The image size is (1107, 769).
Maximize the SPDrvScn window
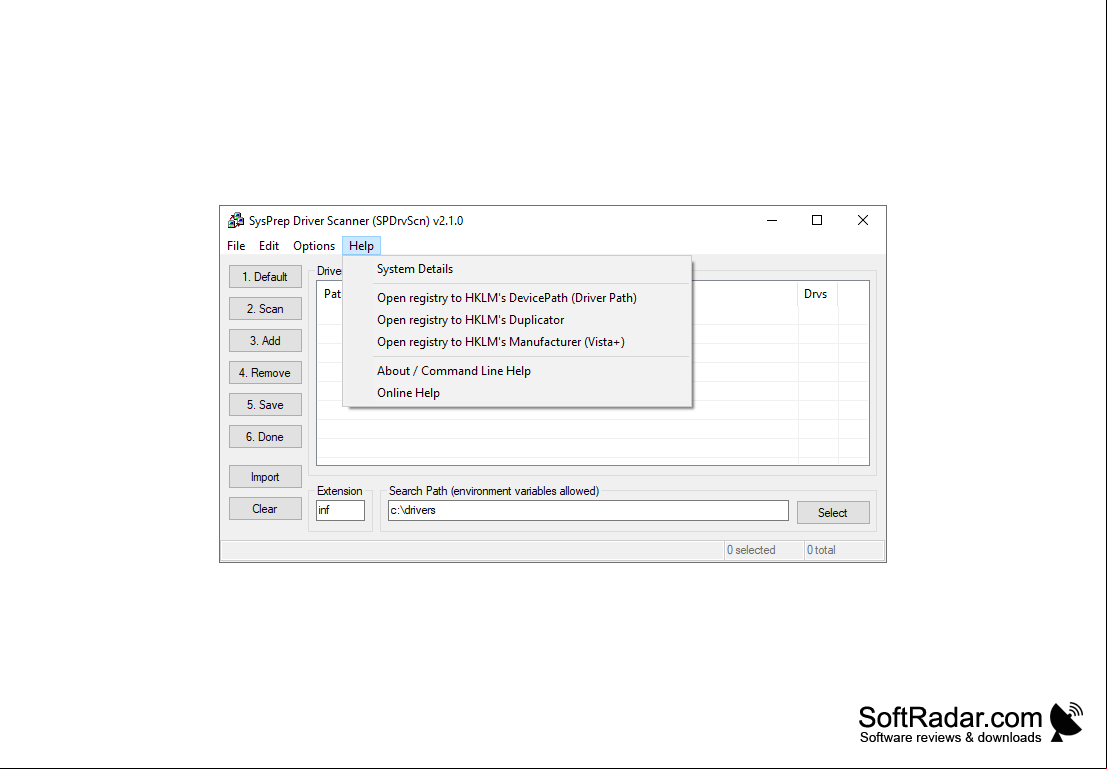[x=817, y=220]
